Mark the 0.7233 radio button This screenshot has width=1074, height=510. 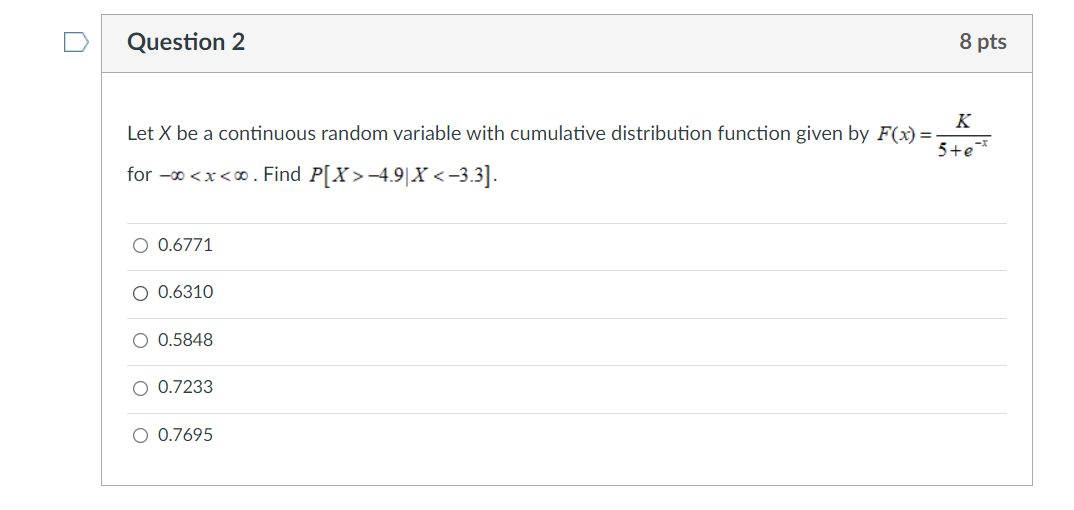(x=140, y=389)
